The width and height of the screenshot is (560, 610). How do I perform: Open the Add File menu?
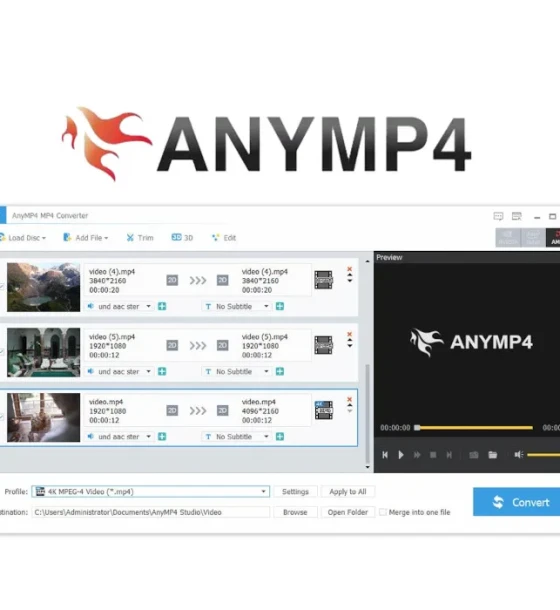tap(86, 238)
